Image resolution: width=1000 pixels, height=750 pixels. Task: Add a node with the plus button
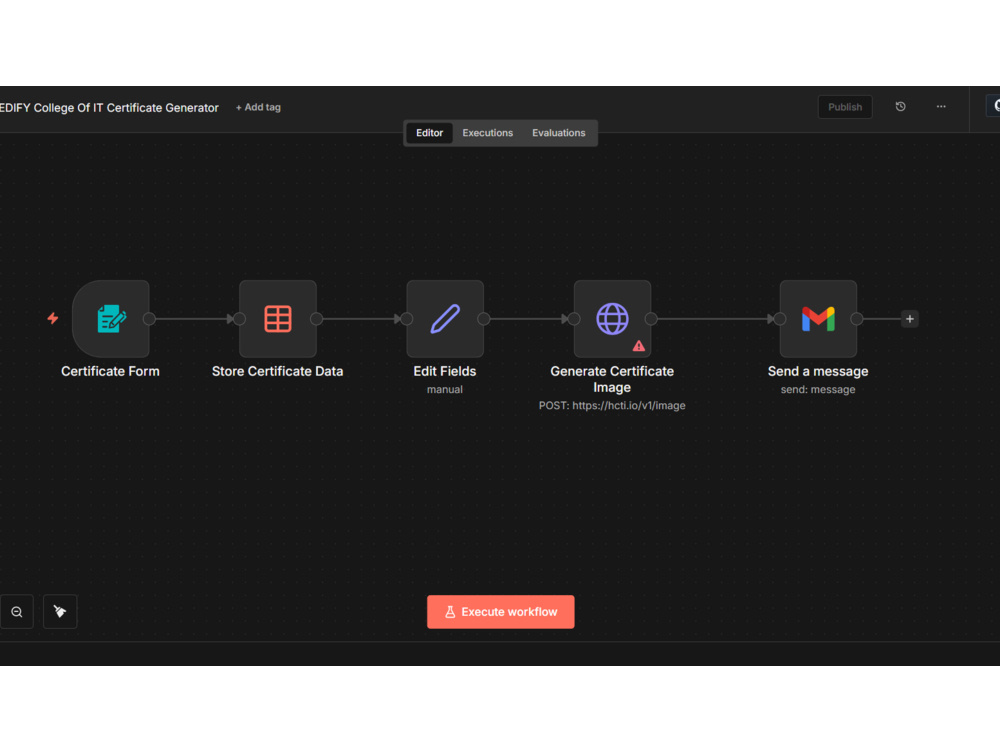(910, 319)
